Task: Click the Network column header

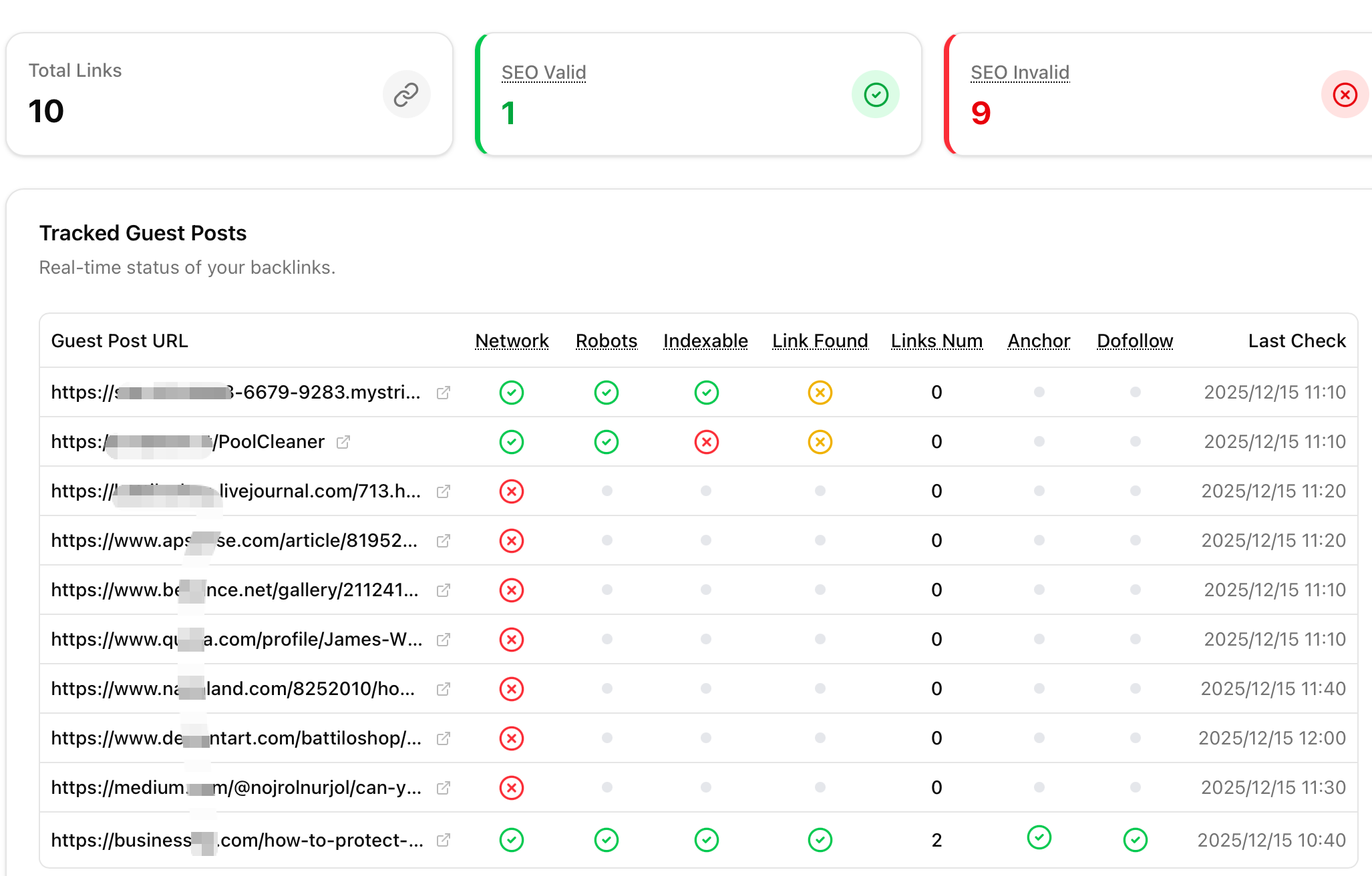Action: click(x=512, y=341)
